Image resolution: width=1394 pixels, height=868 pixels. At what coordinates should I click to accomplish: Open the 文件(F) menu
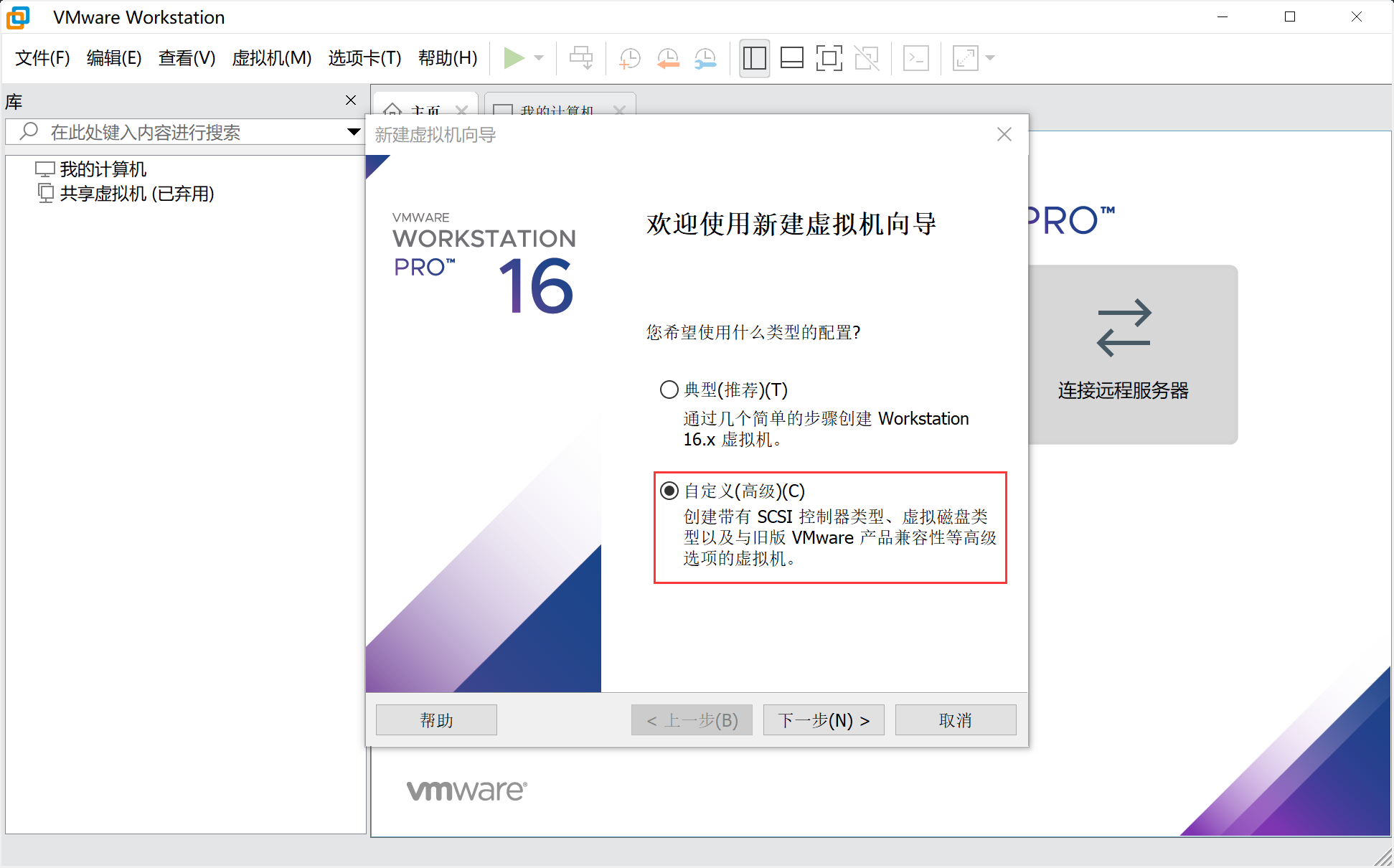pos(42,58)
